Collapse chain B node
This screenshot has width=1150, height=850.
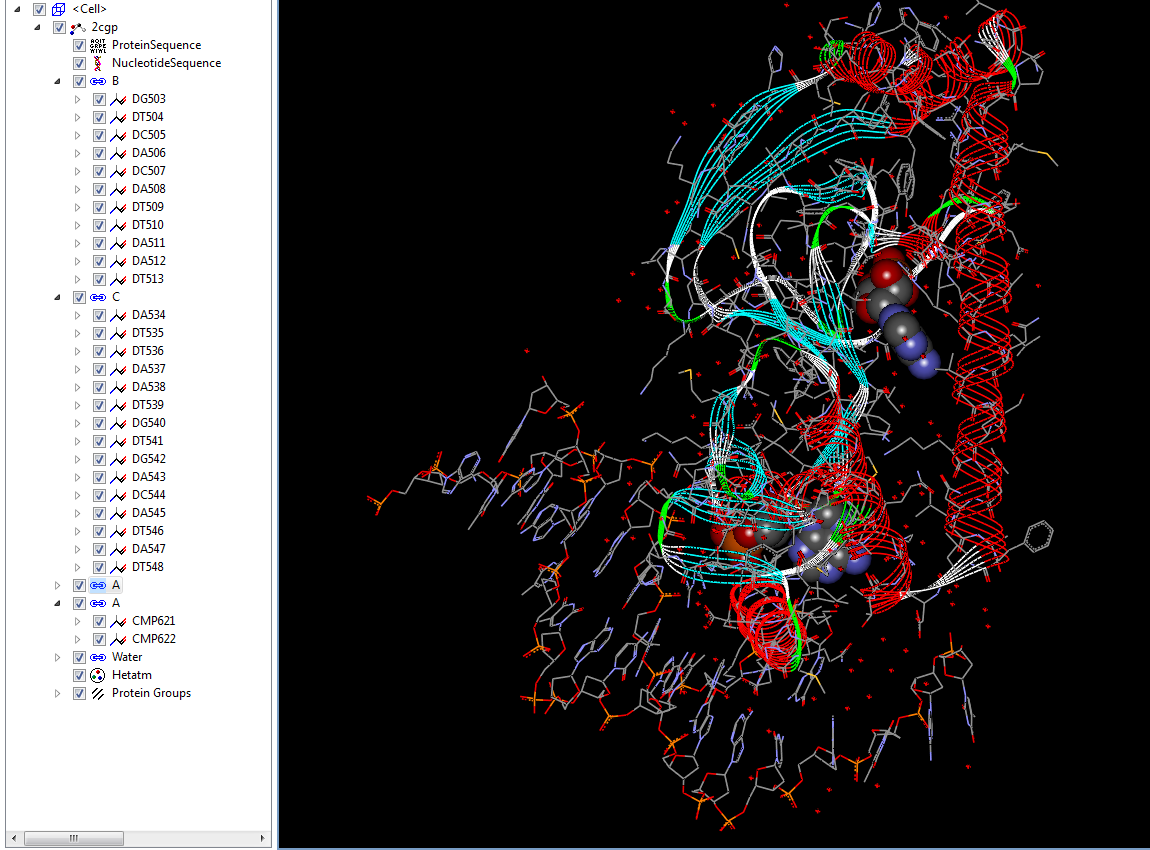[57, 81]
